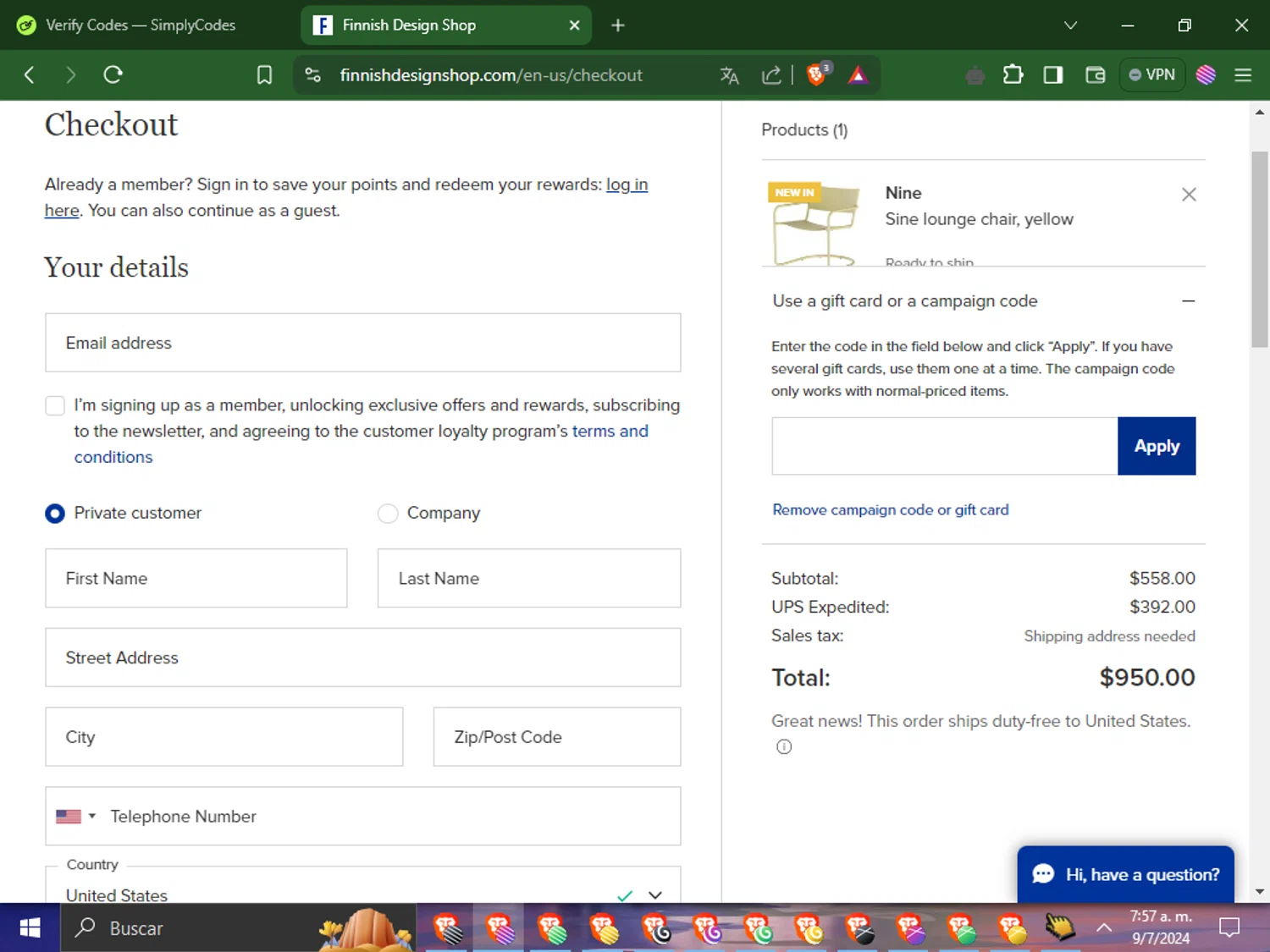
Task: Toggle the browser sidebar panel icon
Action: coord(1053,75)
